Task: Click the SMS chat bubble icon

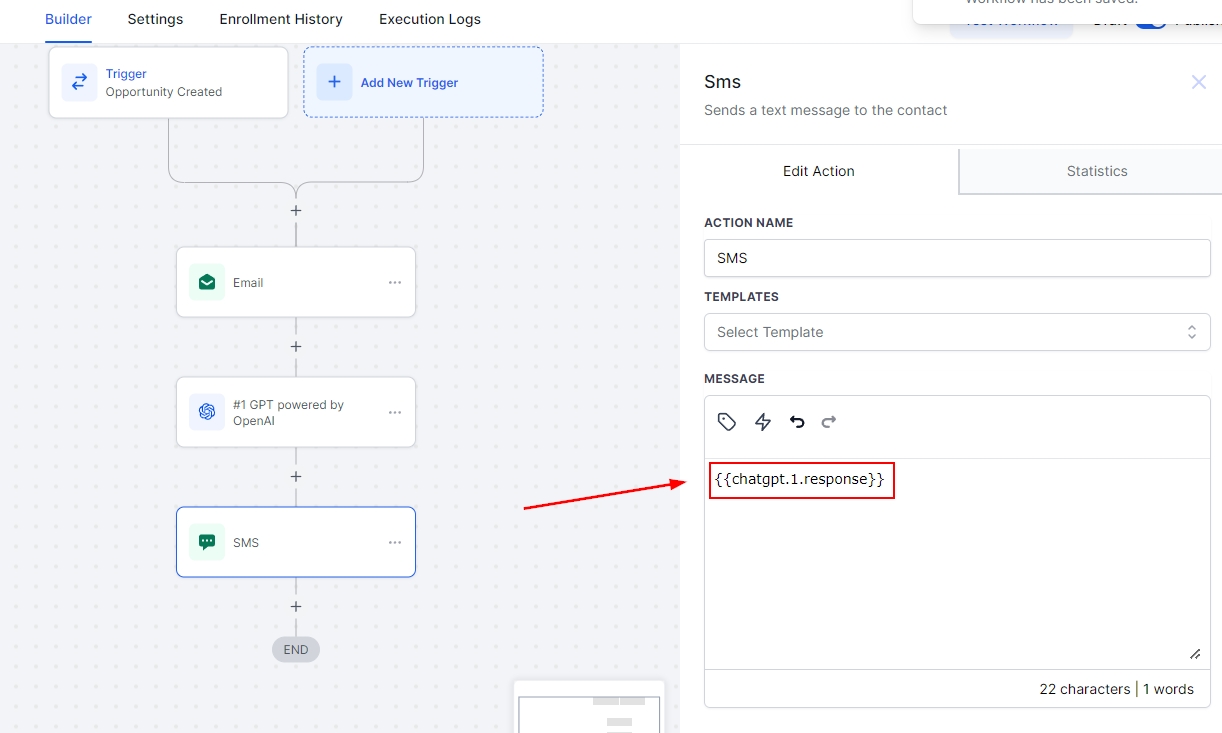Action: click(207, 542)
